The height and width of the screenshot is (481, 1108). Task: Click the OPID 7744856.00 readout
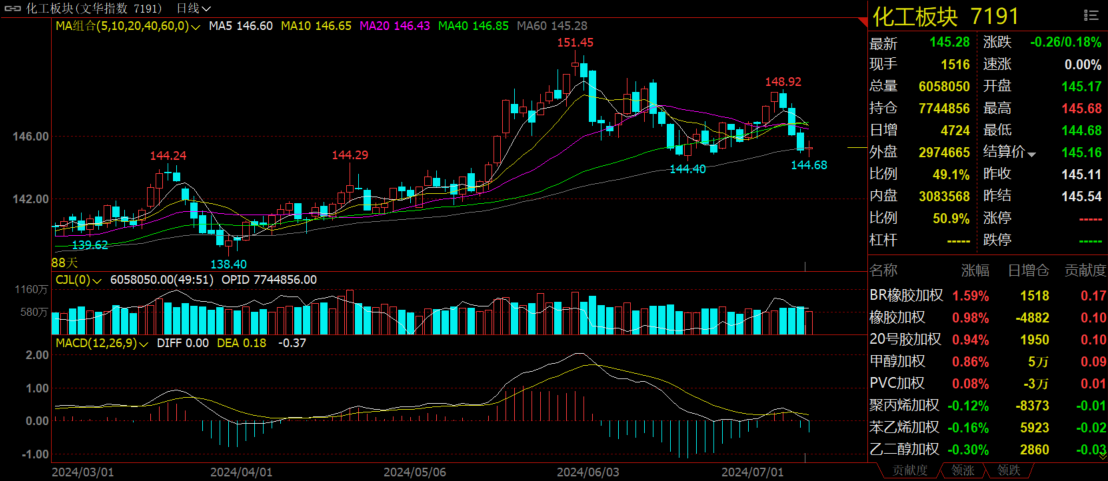269,280
